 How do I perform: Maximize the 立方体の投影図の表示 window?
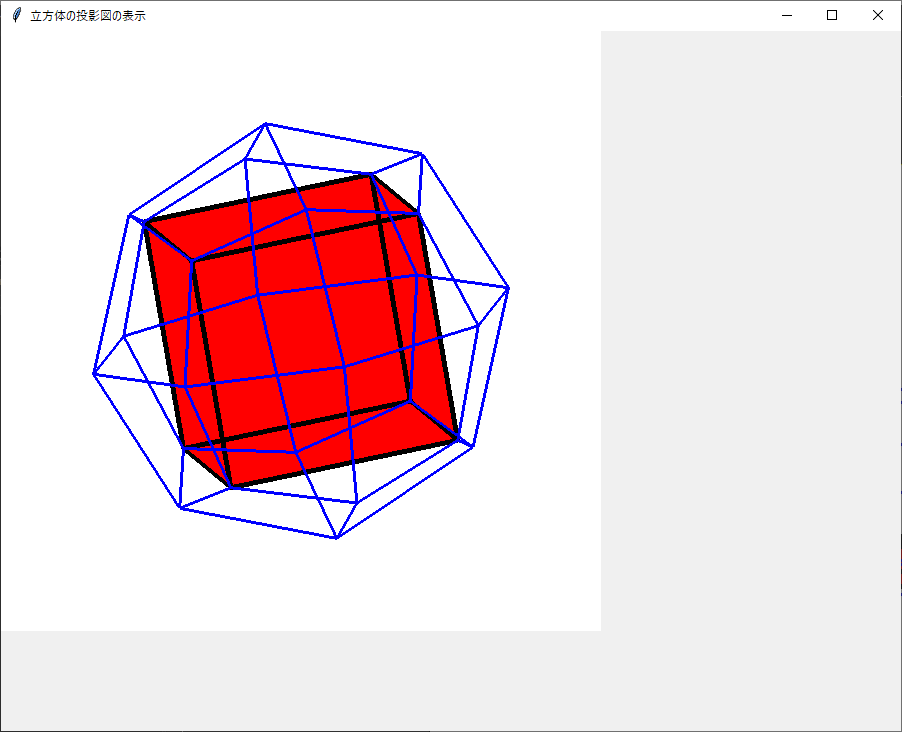pyautogui.click(x=832, y=16)
